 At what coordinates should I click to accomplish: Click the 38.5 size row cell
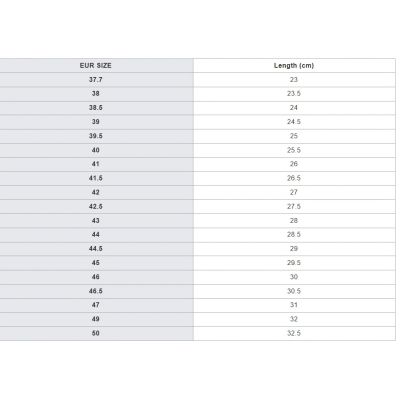(x=96, y=108)
